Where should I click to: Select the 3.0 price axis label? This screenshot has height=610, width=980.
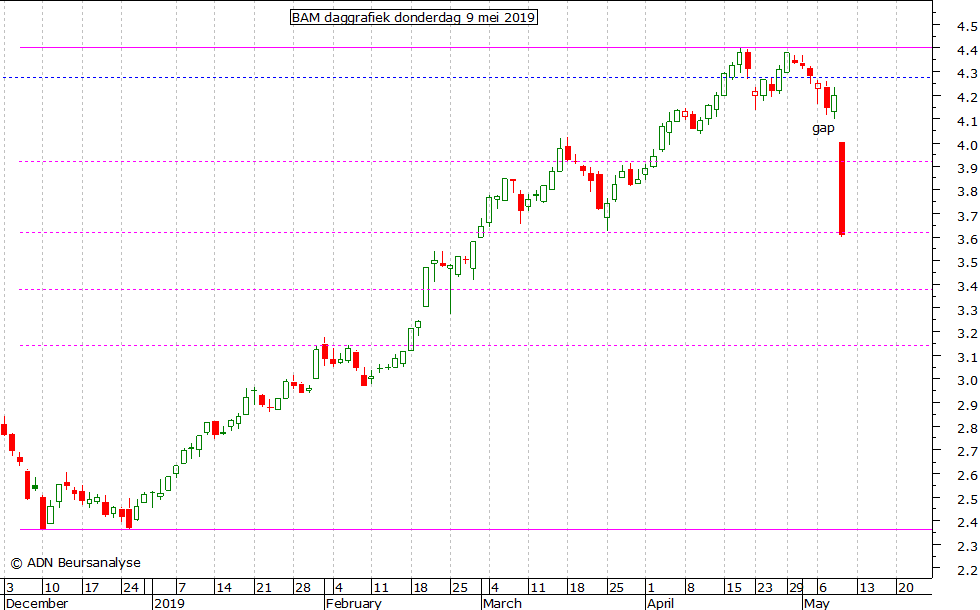coord(967,381)
